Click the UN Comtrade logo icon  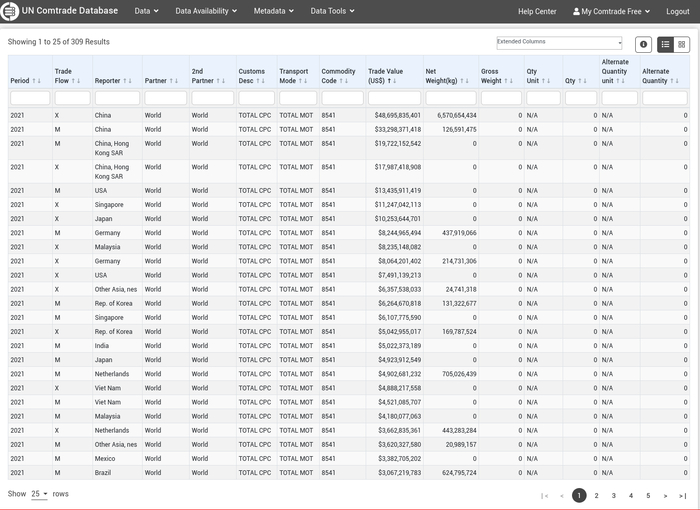point(12,11)
